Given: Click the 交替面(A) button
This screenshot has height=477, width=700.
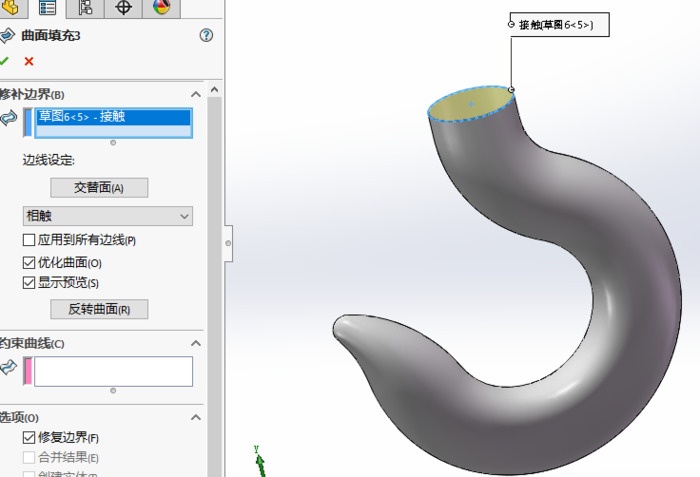Looking at the screenshot, I should 99,188.
